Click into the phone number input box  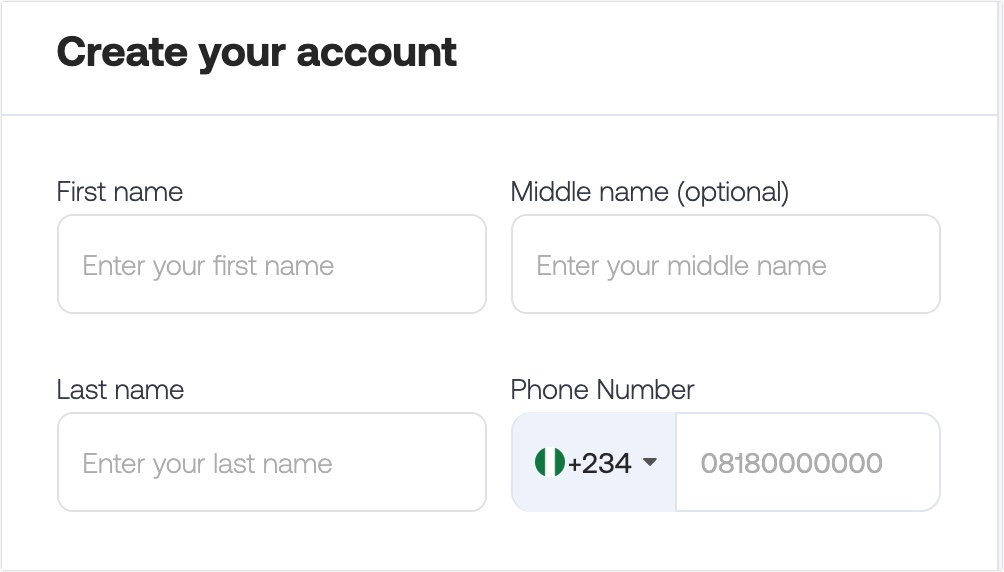point(808,462)
